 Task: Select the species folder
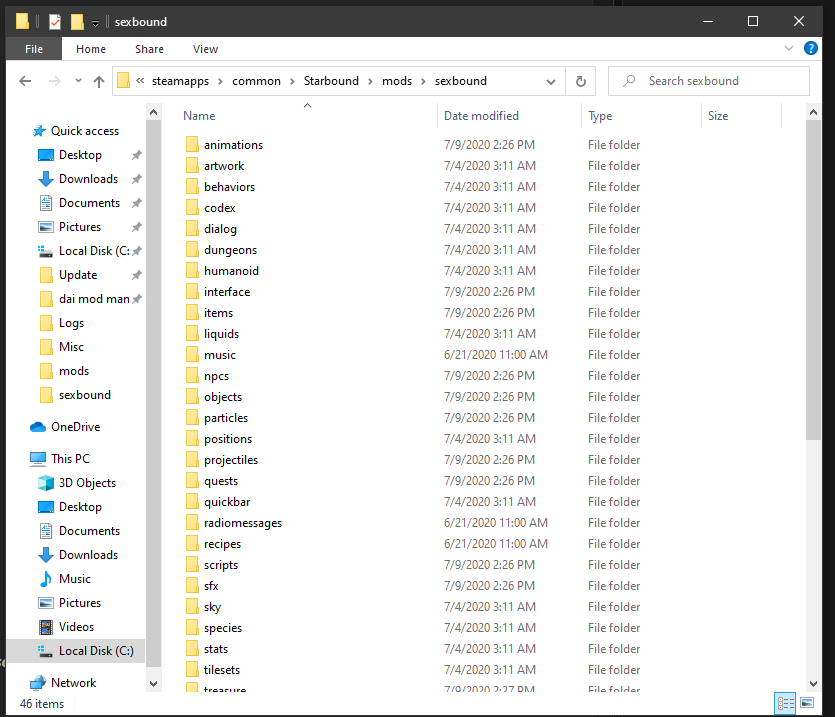click(x=223, y=628)
